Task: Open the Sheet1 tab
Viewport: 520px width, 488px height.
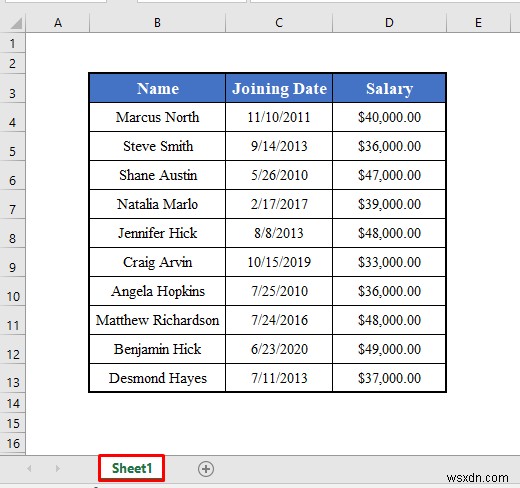Action: 132,468
